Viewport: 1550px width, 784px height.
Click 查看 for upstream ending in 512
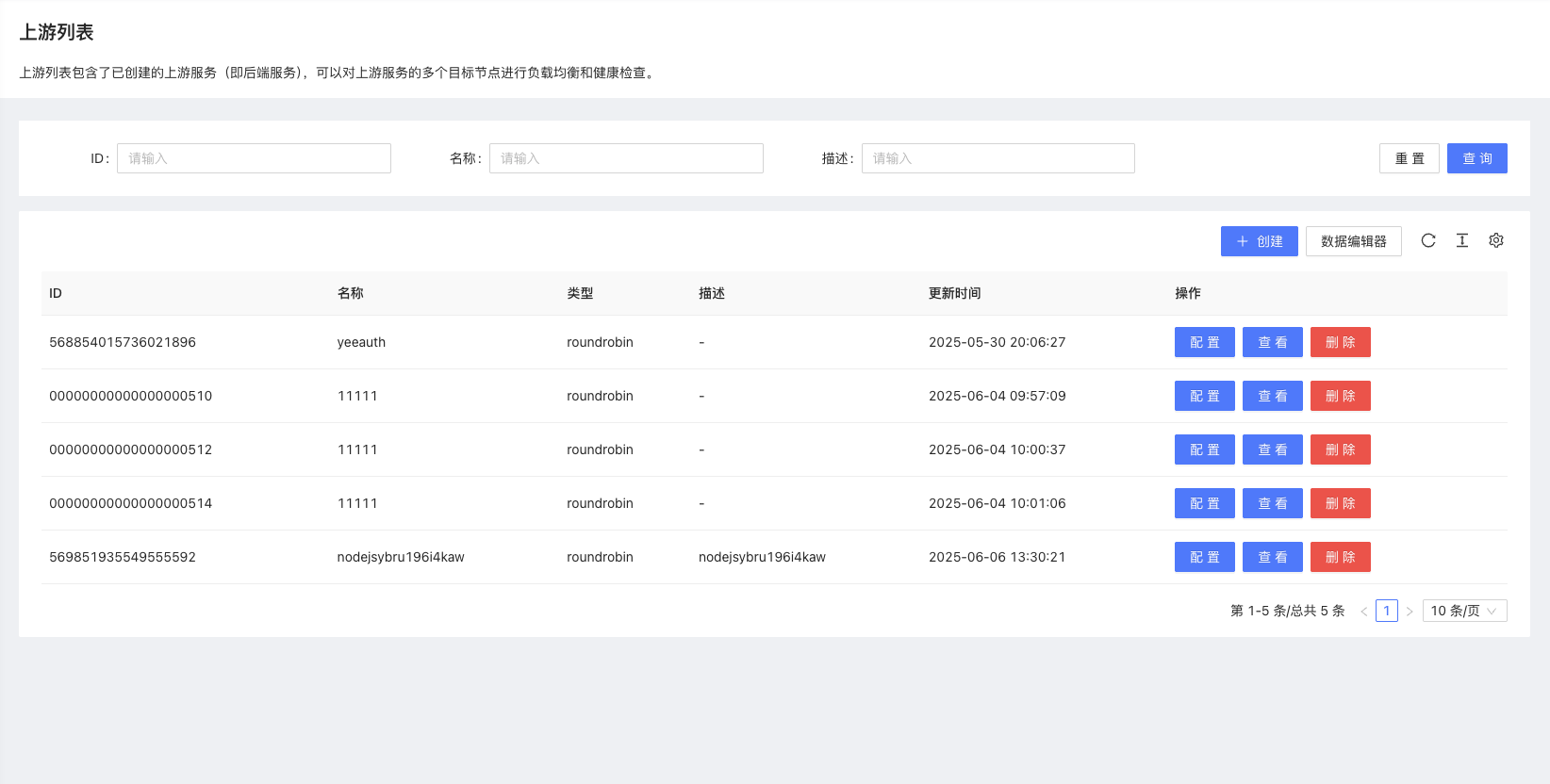pyautogui.click(x=1272, y=449)
